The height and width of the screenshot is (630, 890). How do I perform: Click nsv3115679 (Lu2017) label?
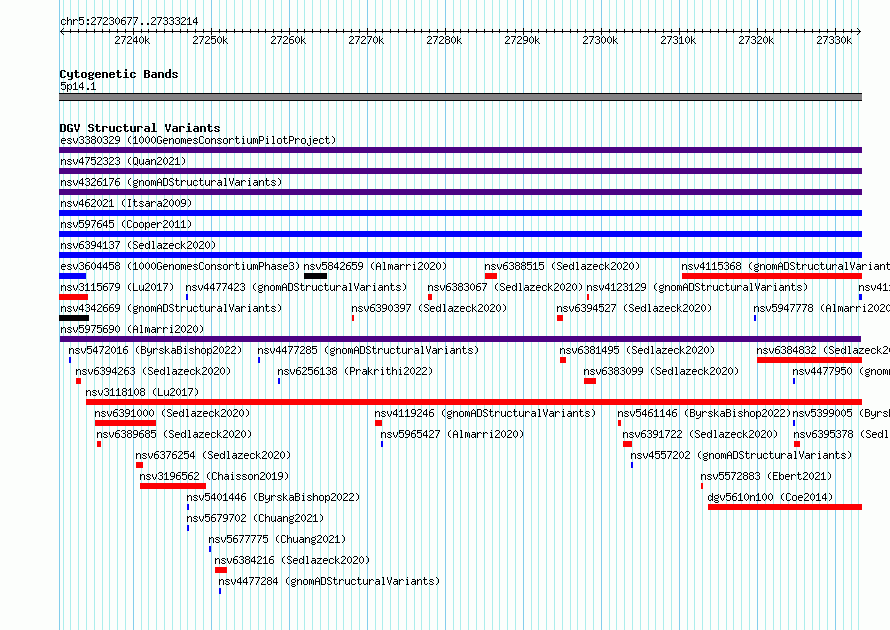[x=117, y=287]
